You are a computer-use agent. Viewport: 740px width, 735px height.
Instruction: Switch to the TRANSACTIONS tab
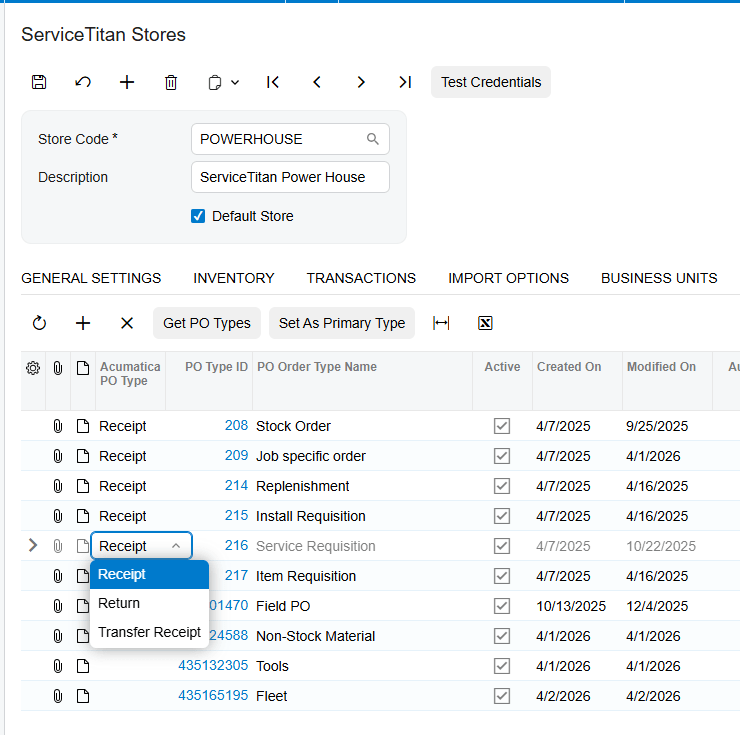tap(361, 278)
